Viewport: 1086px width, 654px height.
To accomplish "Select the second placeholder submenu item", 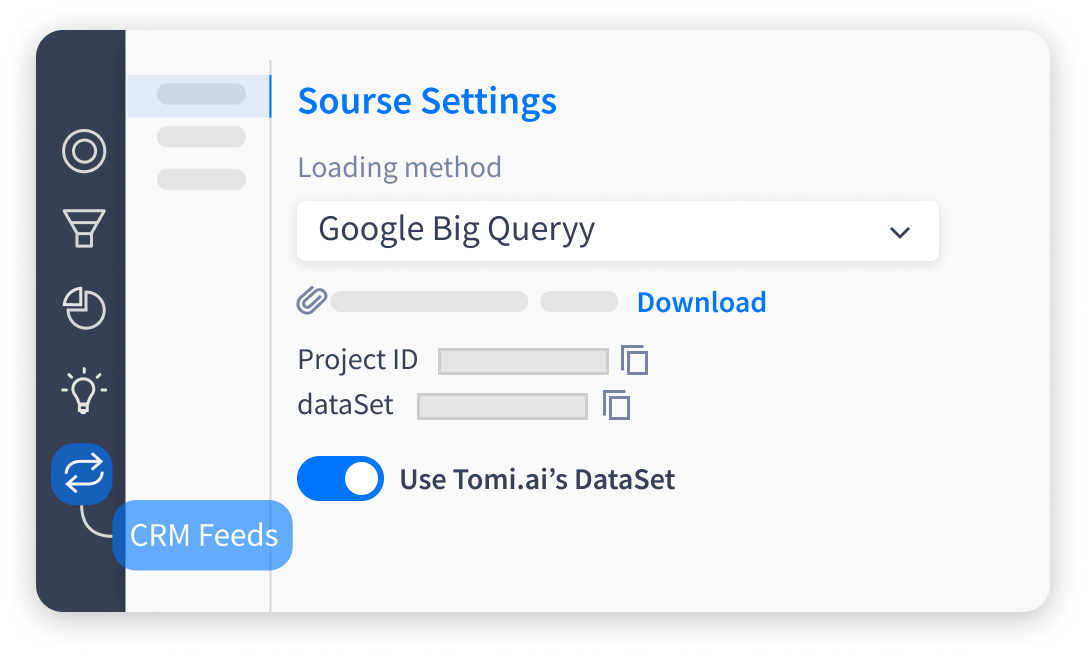I will point(202,136).
